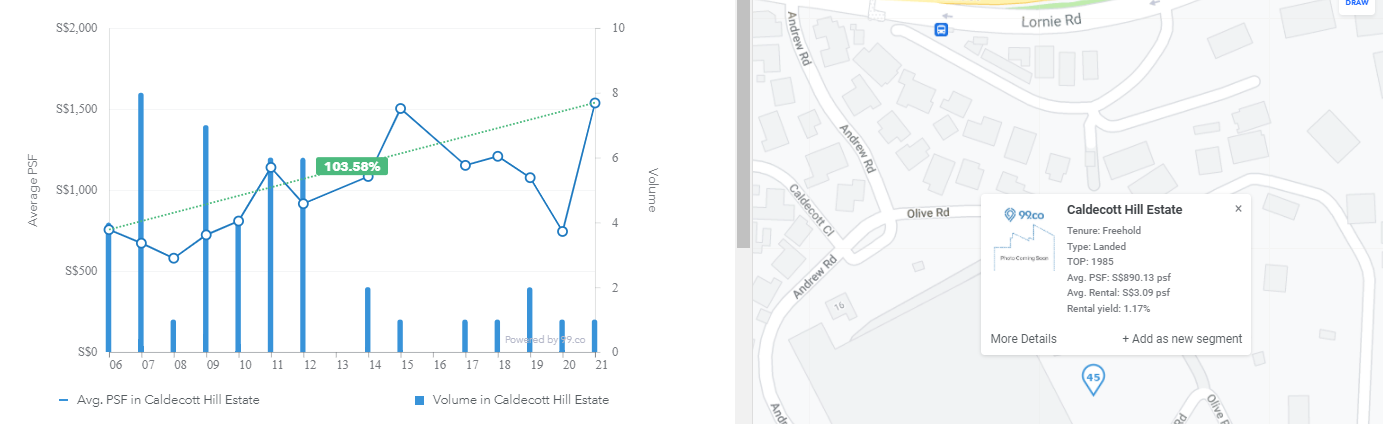1383x424 pixels.
Task: Click the 'Avg. Rental: S$3.09 psf' text
Action: coord(1118,293)
